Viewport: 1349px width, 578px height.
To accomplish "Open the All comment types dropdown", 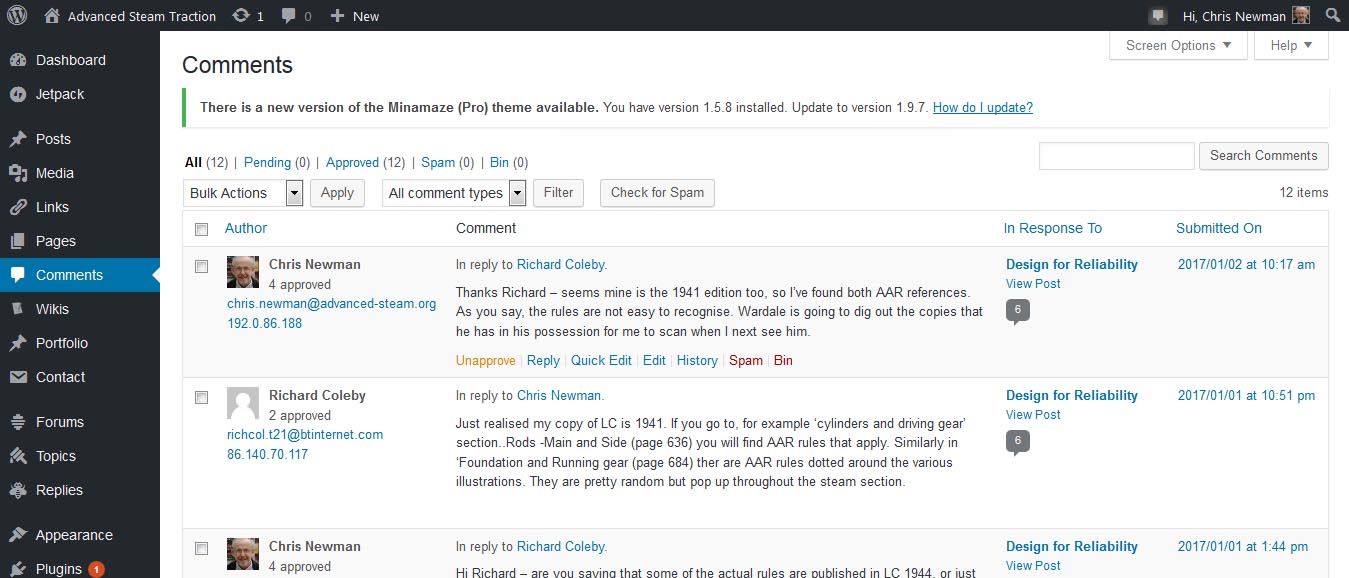I will [x=454, y=193].
